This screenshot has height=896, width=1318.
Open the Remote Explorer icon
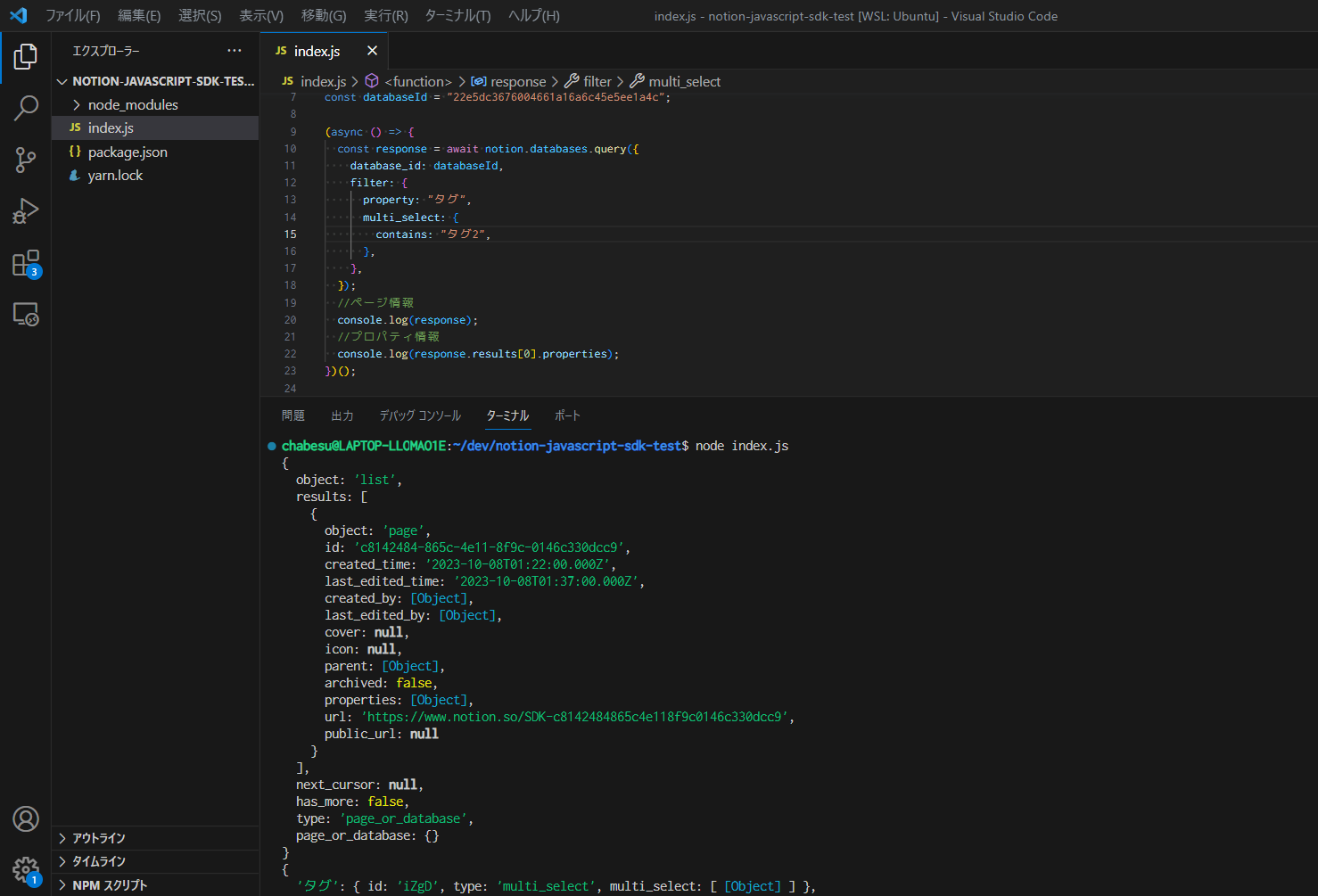pyautogui.click(x=26, y=314)
